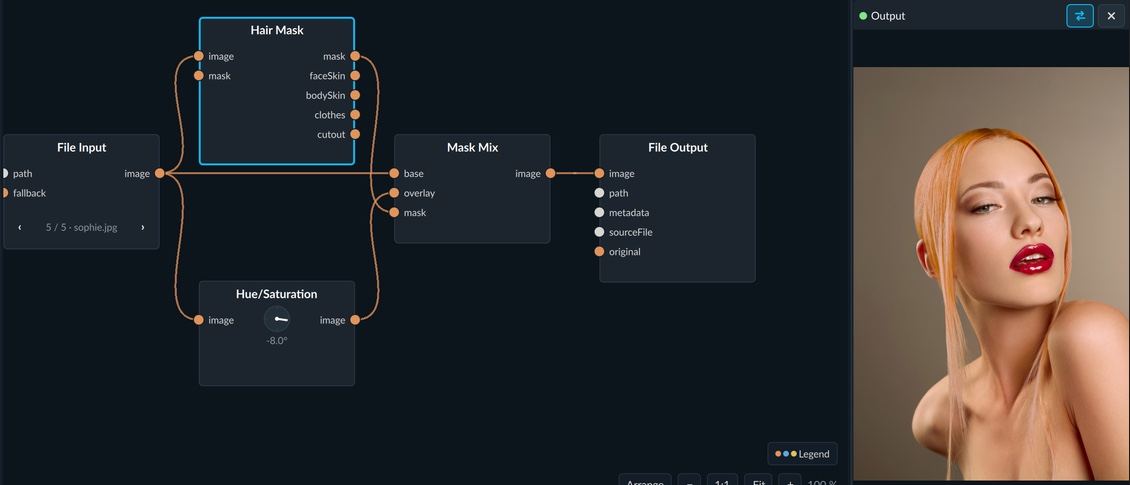Select the Mask Mix node title
The height and width of the screenshot is (485, 1130).
pyautogui.click(x=472, y=147)
